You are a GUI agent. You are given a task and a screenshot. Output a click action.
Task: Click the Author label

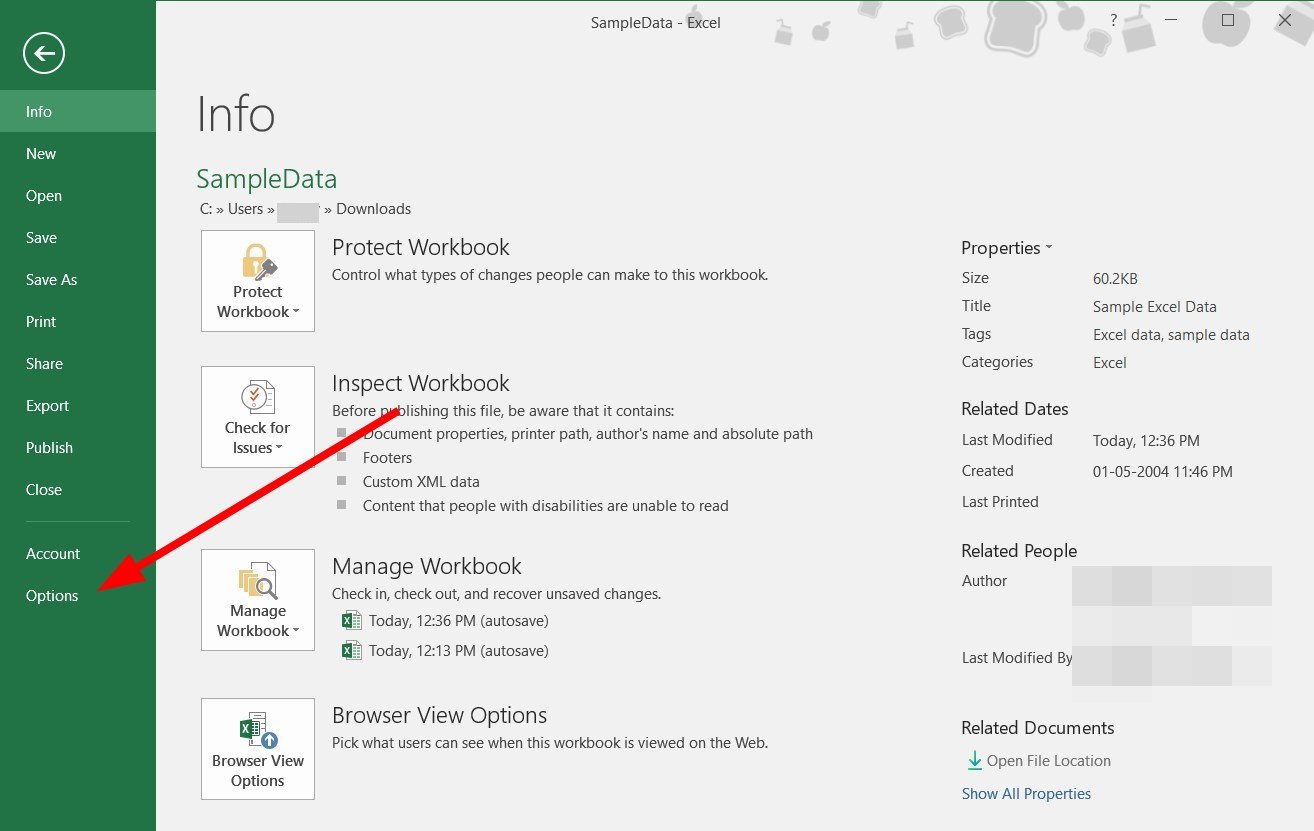click(x=984, y=581)
